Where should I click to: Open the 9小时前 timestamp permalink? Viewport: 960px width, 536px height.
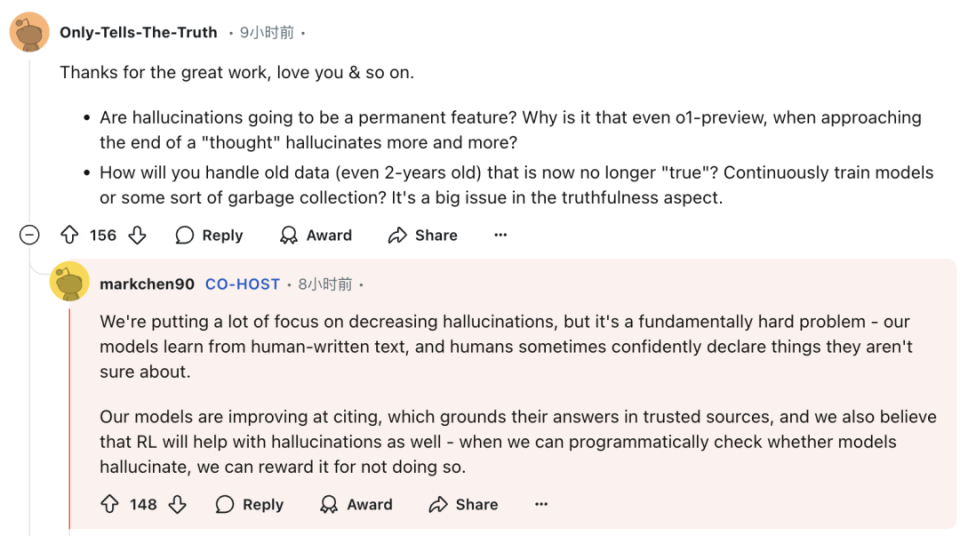(x=267, y=32)
